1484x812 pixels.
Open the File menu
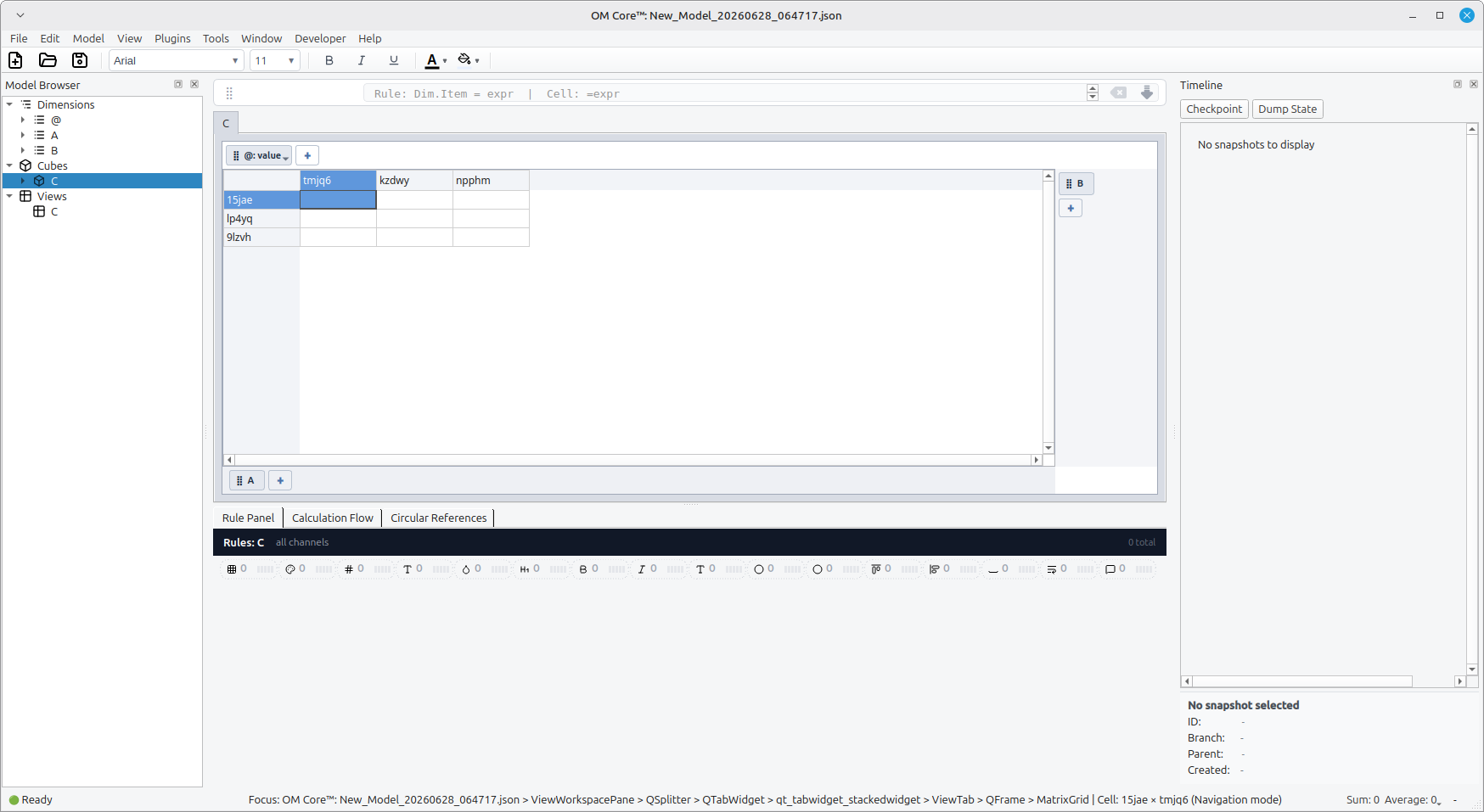click(x=19, y=38)
